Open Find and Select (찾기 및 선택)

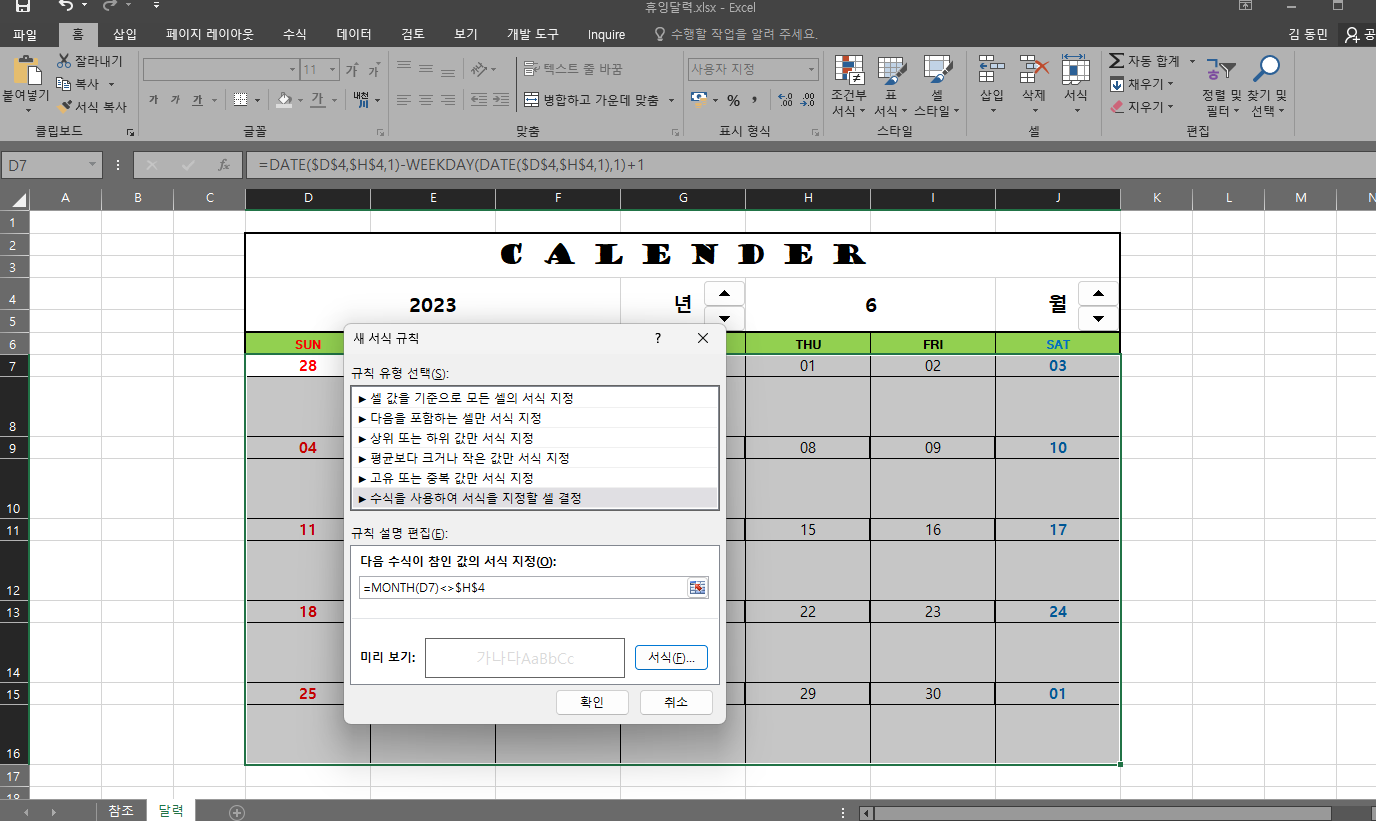point(1267,86)
